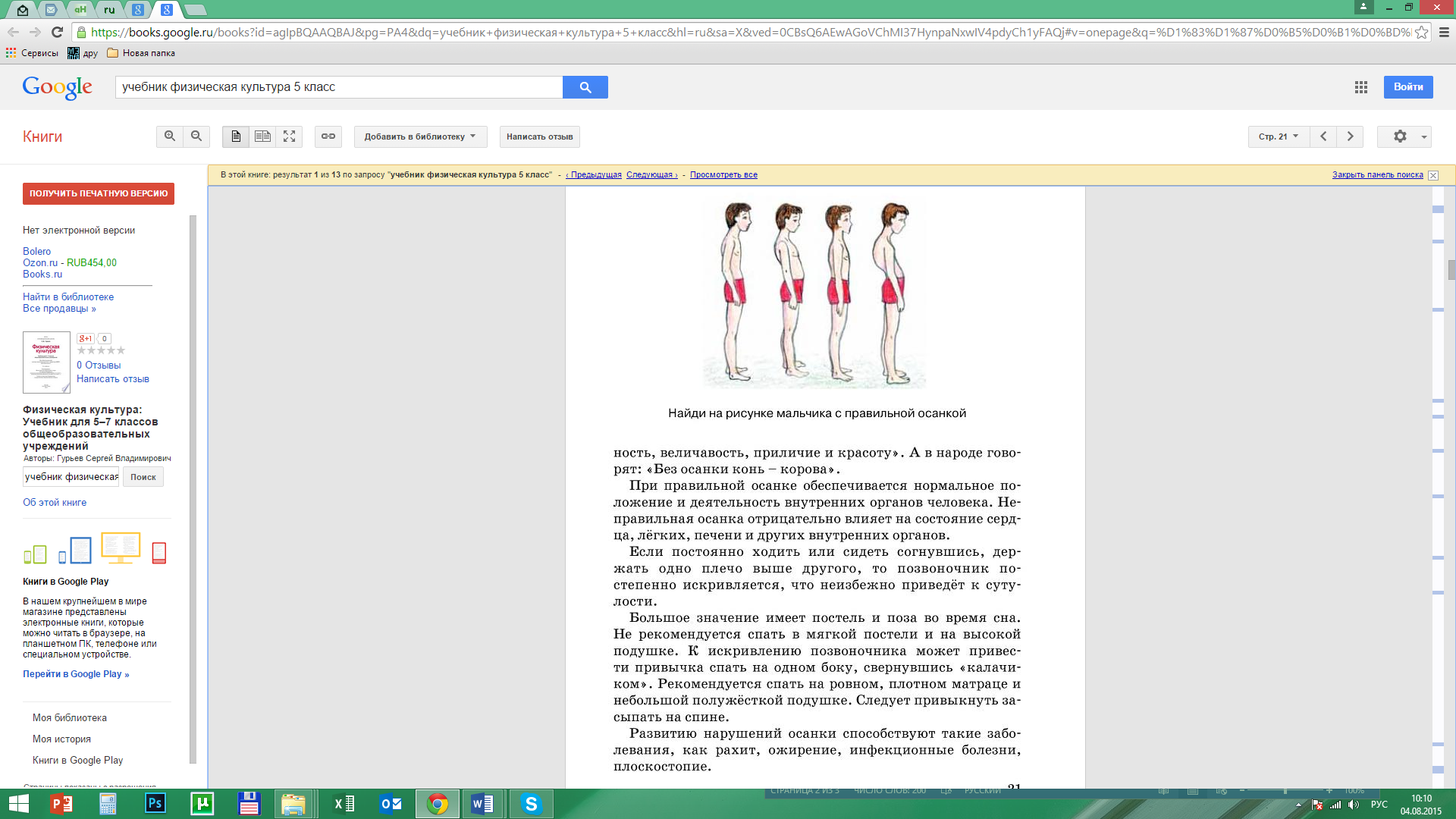Go to Предыдущая search result

(594, 174)
